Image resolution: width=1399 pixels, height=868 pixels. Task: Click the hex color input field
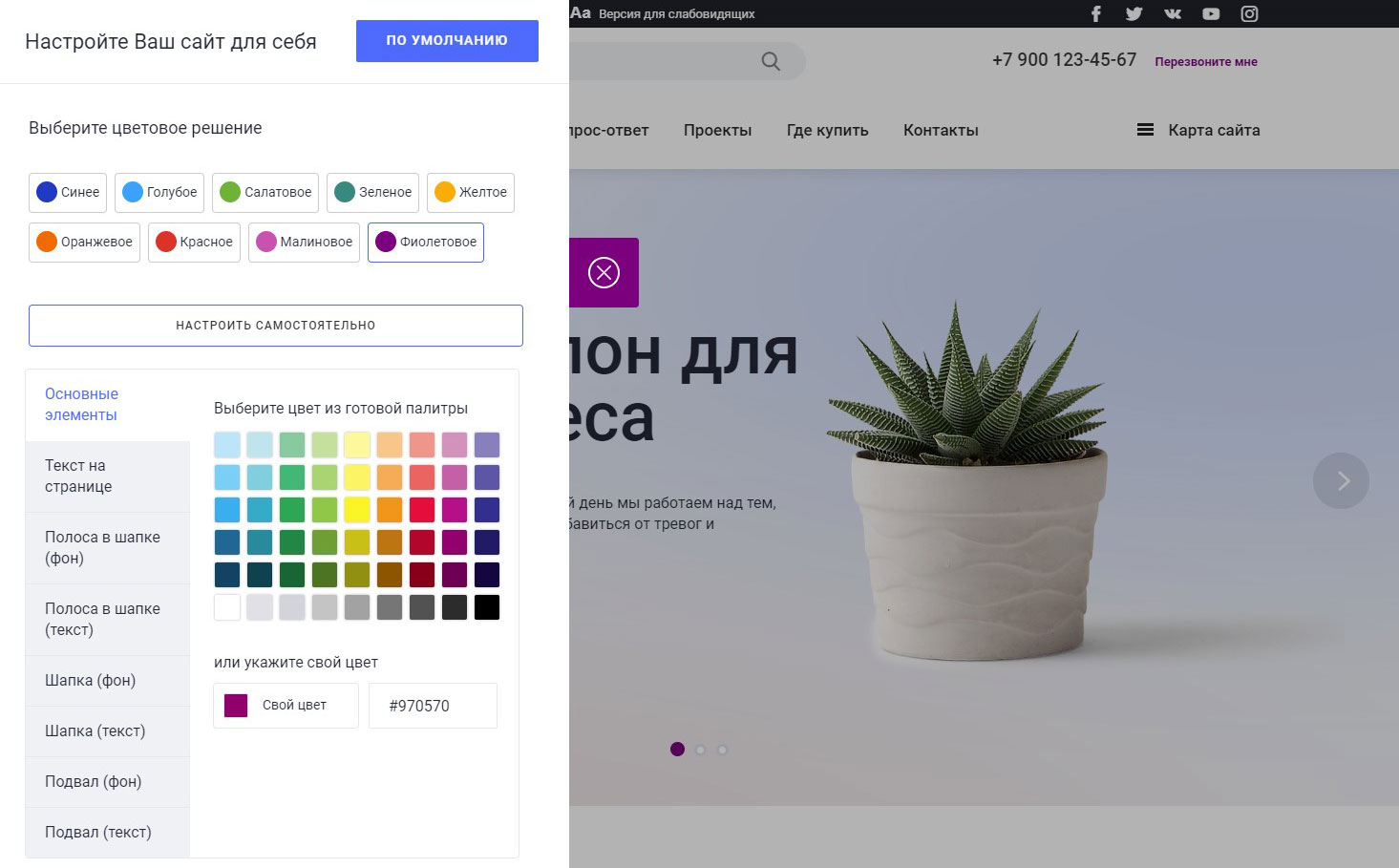coord(433,706)
